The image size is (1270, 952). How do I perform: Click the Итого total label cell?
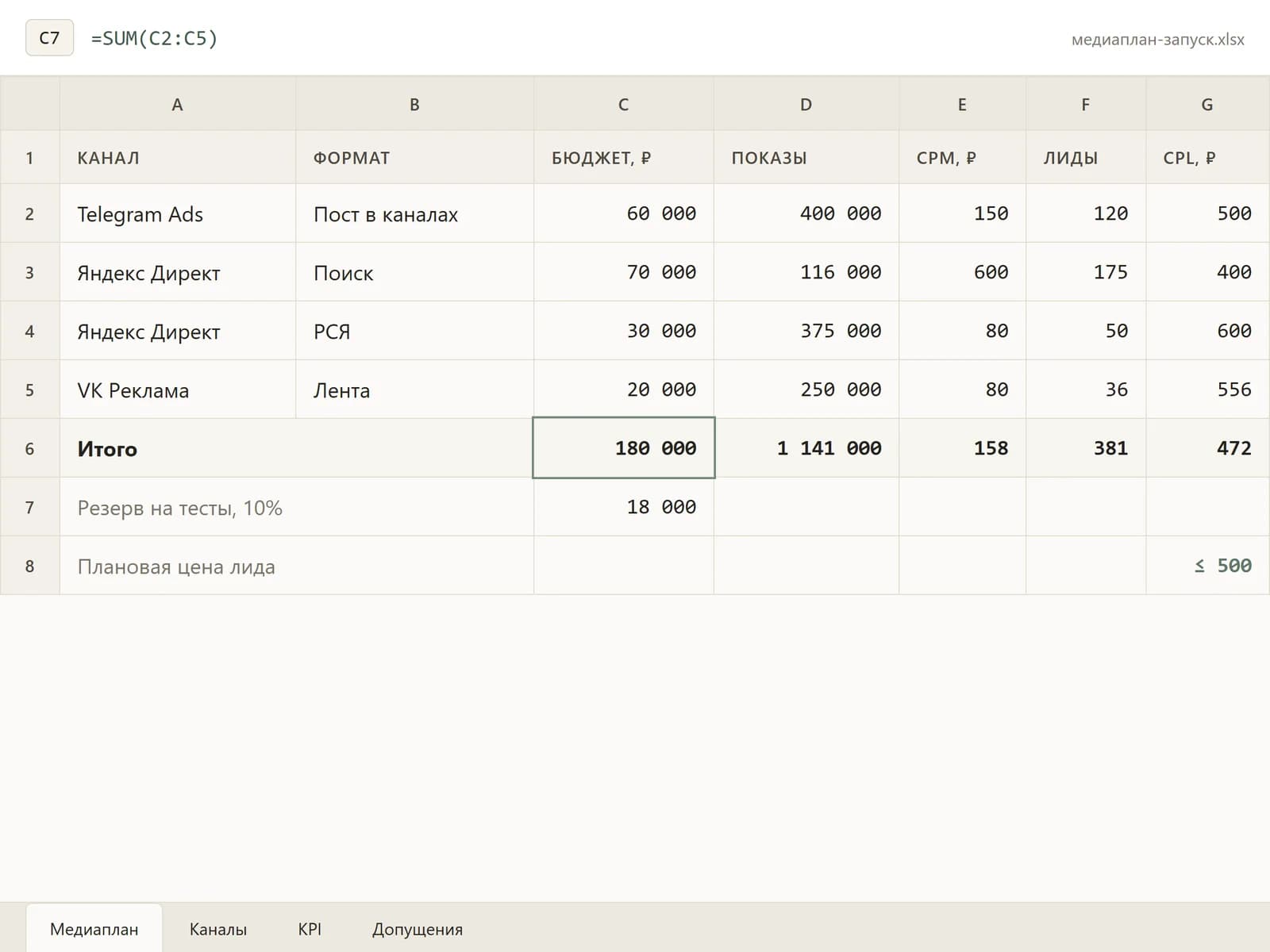coord(296,448)
